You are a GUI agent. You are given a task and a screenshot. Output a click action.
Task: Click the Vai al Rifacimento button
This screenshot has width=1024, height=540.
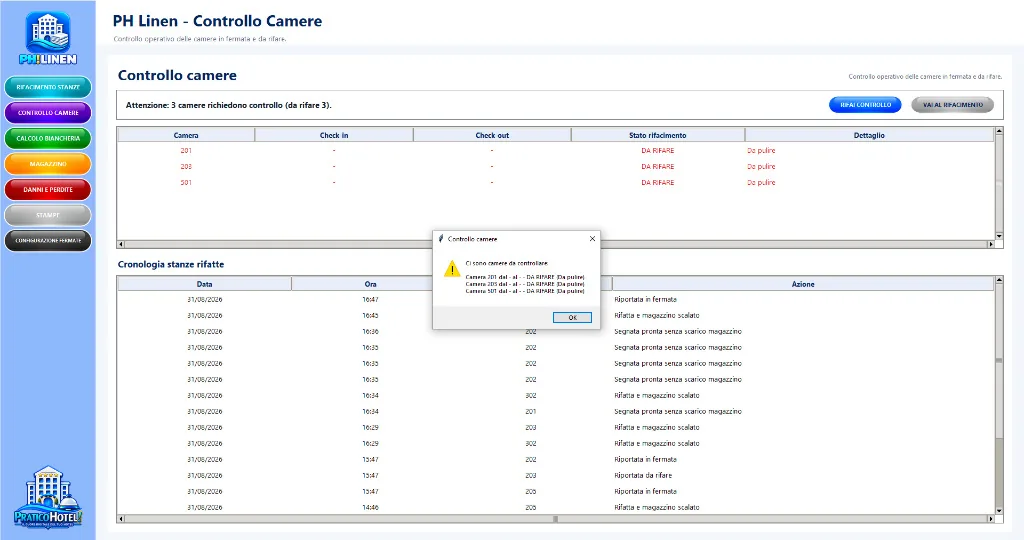[x=952, y=104]
